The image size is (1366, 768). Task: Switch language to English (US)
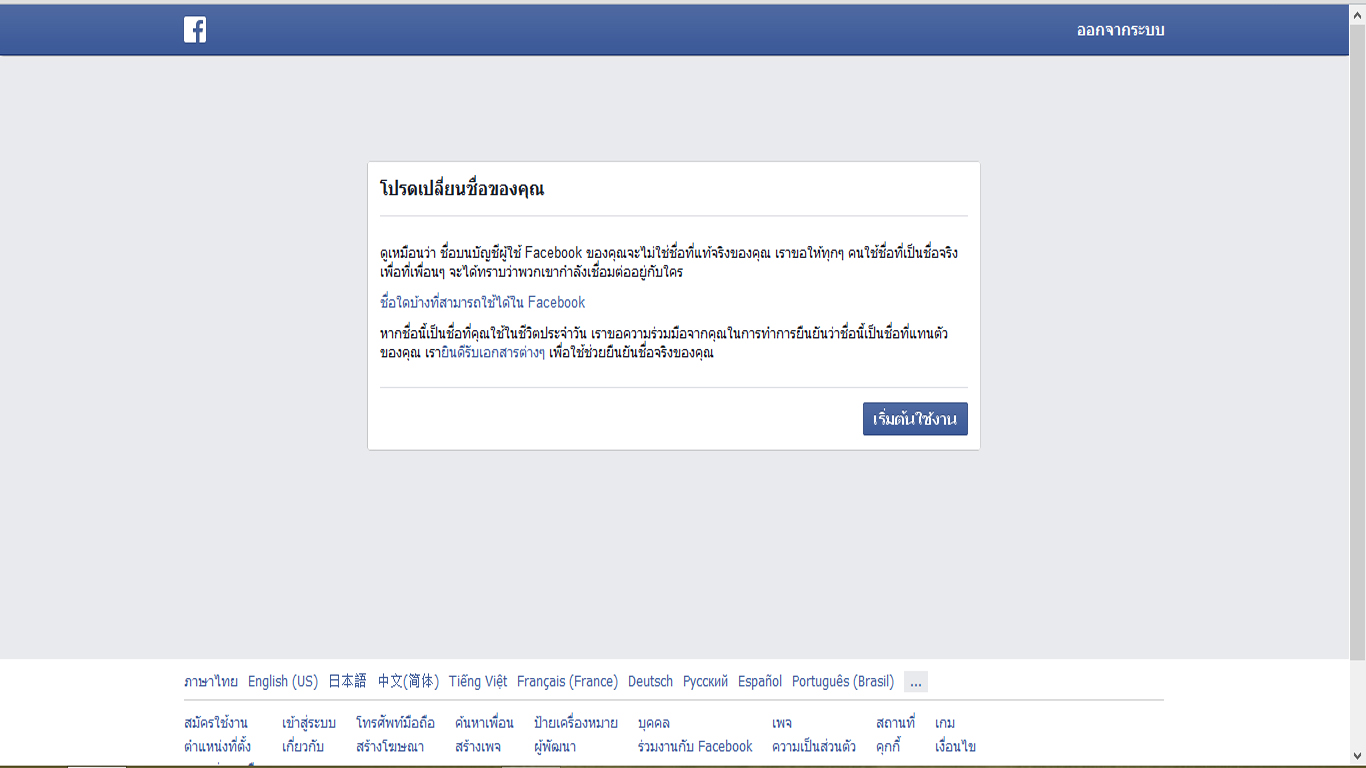pyautogui.click(x=283, y=681)
